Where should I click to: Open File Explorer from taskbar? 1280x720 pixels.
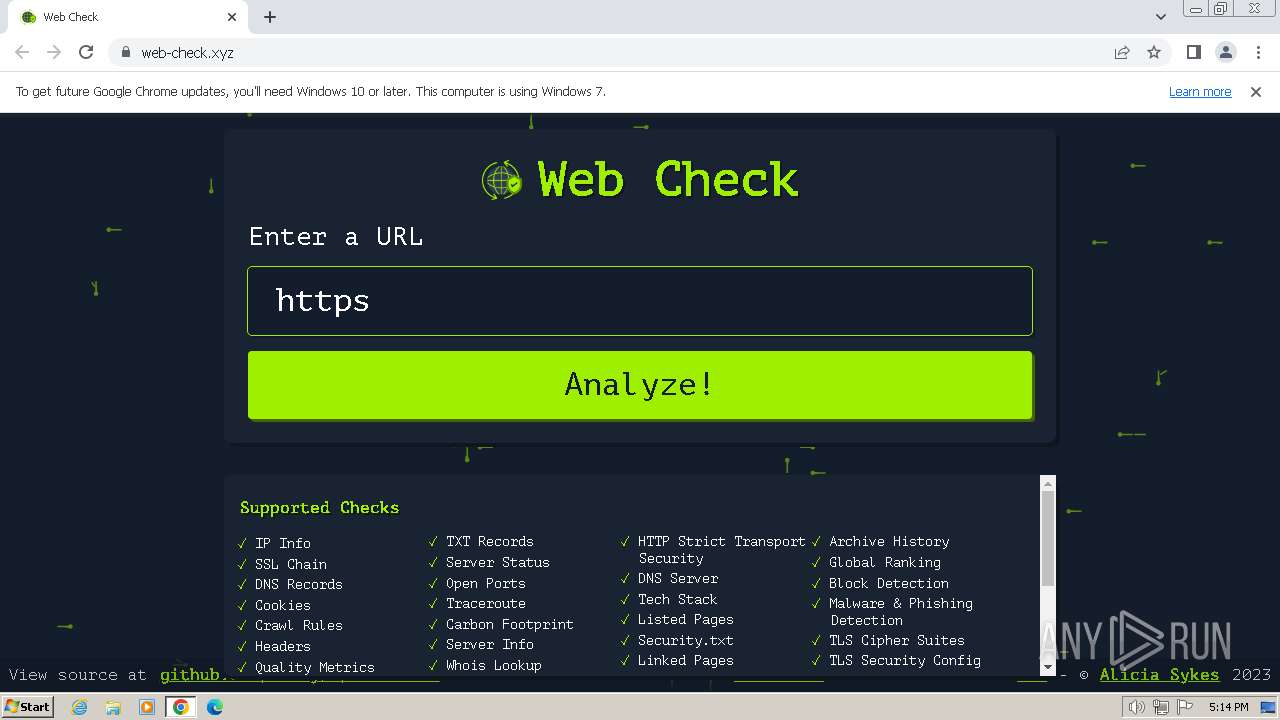(x=113, y=707)
